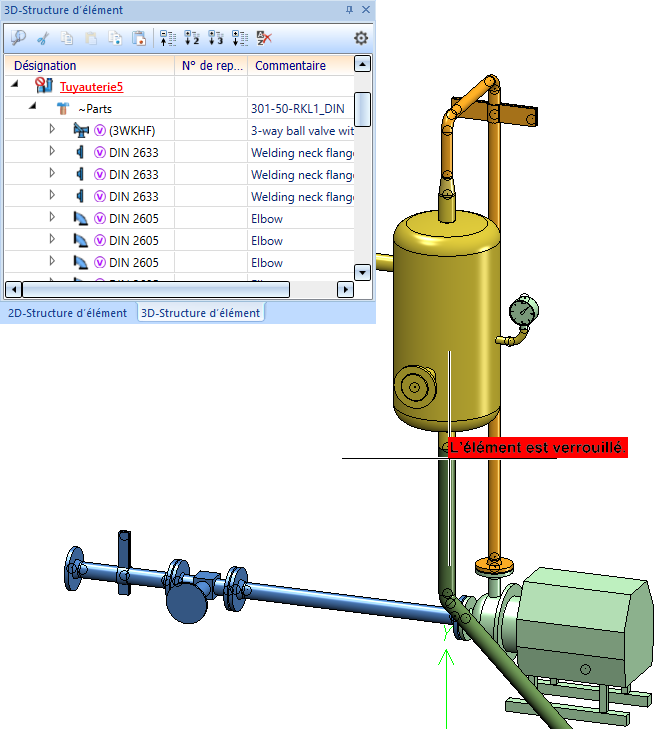Screen dimensions: 655x729
Task: Click the pressure gauge on the tank
Action: coord(524,310)
